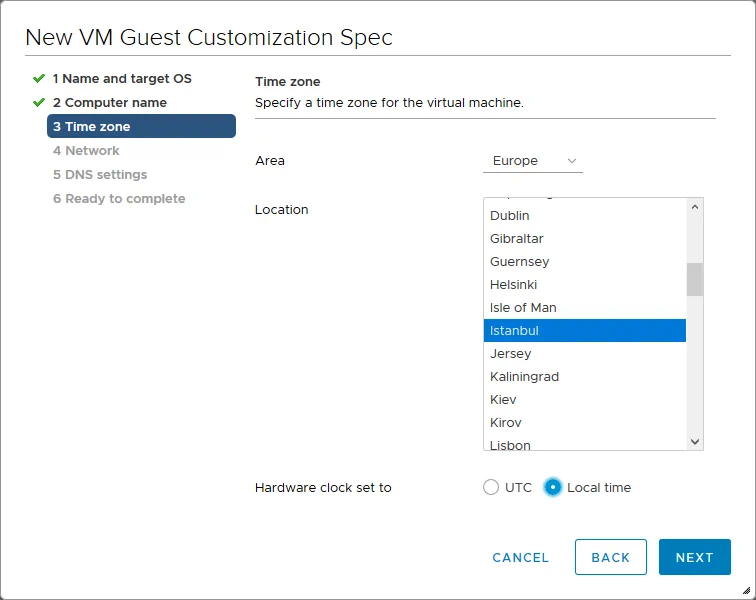Click green checkmark beside Computer name step
756x600 pixels.
pos(39,102)
